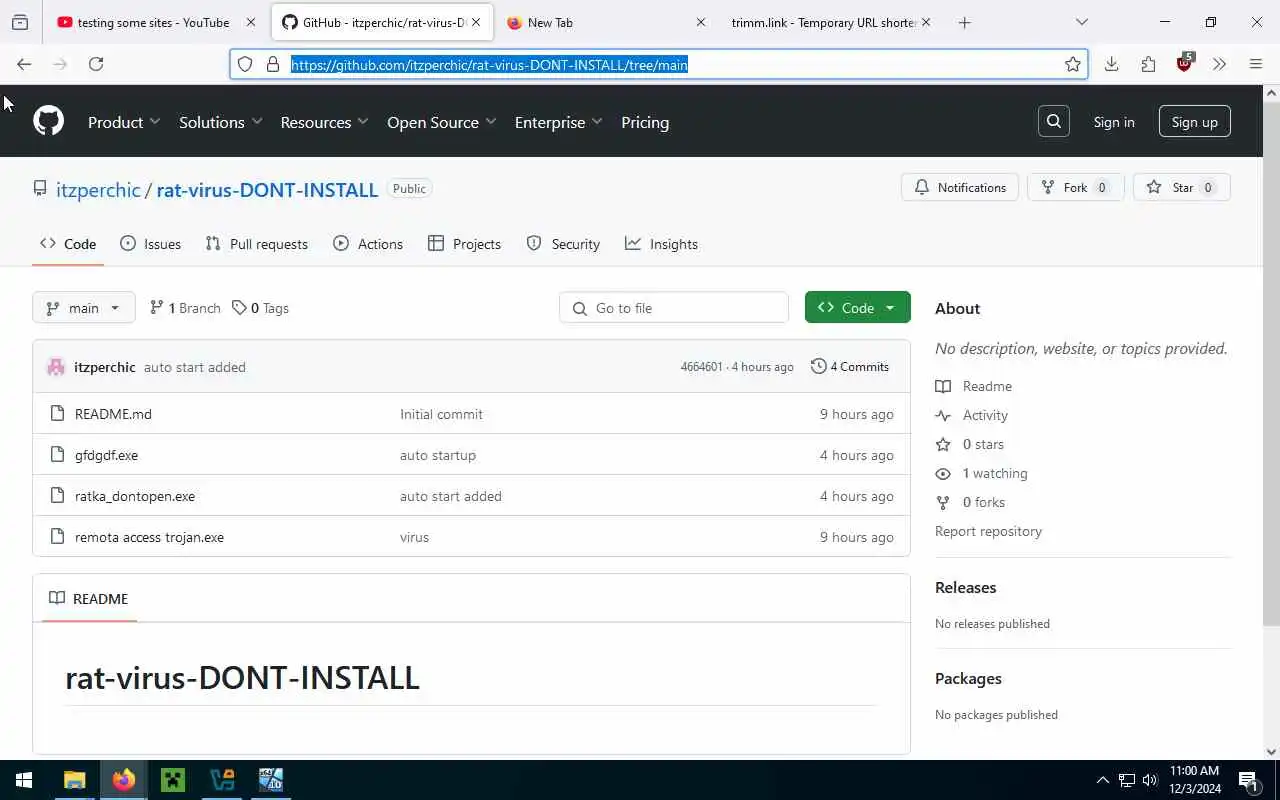The image size is (1280, 800).
Task: Switch to the Projects tab
Action: (x=464, y=244)
